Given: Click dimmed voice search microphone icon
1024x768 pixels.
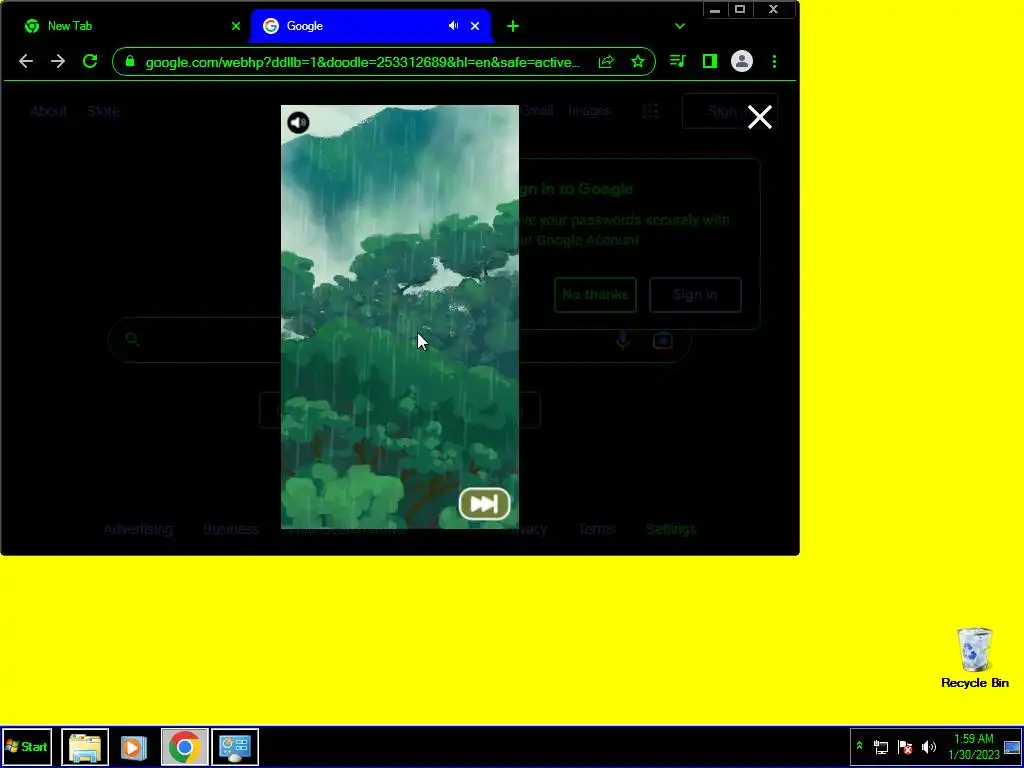Looking at the screenshot, I should coord(623,340).
